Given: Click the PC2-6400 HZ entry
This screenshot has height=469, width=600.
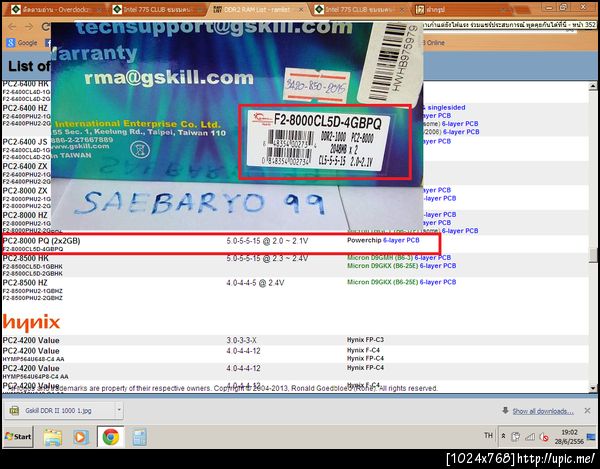Looking at the screenshot, I should [25, 108].
